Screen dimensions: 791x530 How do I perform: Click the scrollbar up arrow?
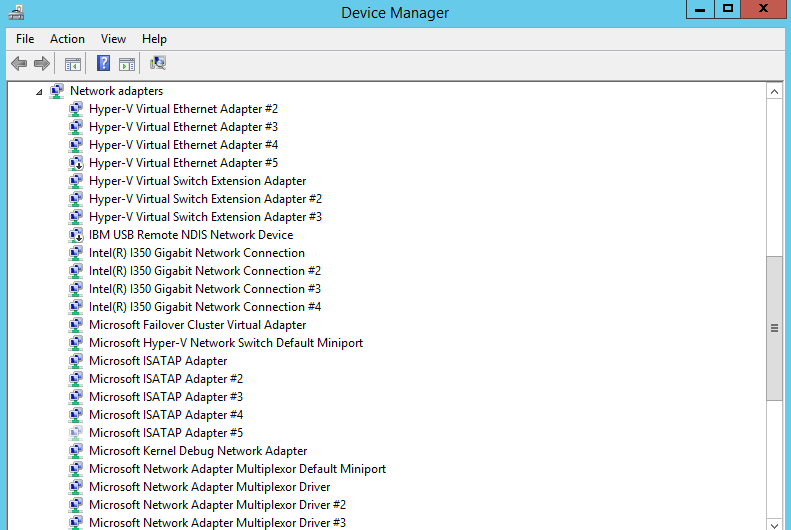(x=774, y=92)
